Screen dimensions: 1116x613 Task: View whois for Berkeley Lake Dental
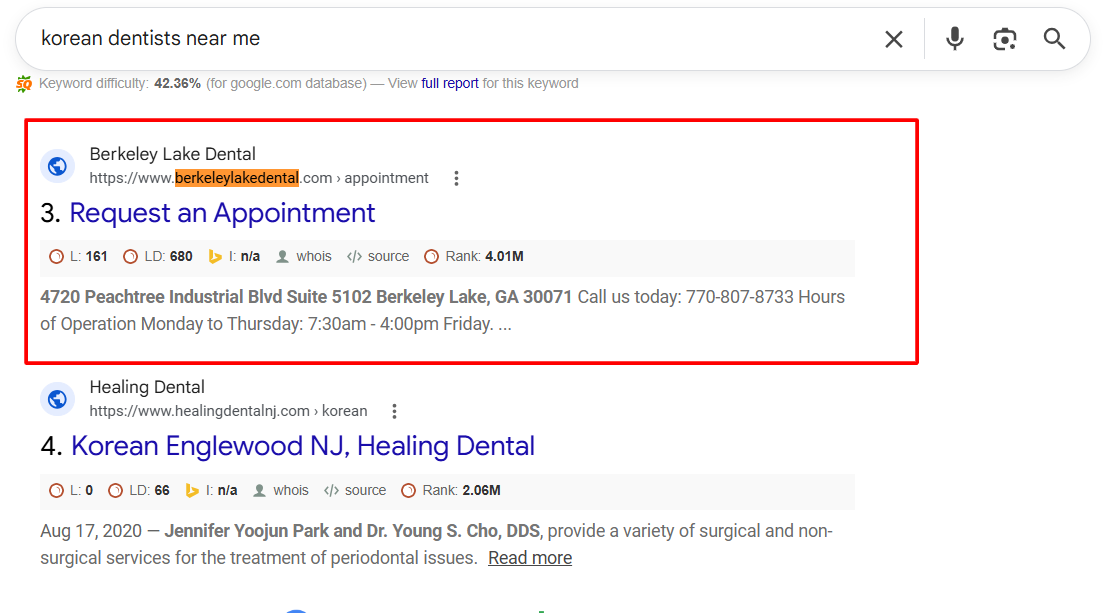click(304, 256)
